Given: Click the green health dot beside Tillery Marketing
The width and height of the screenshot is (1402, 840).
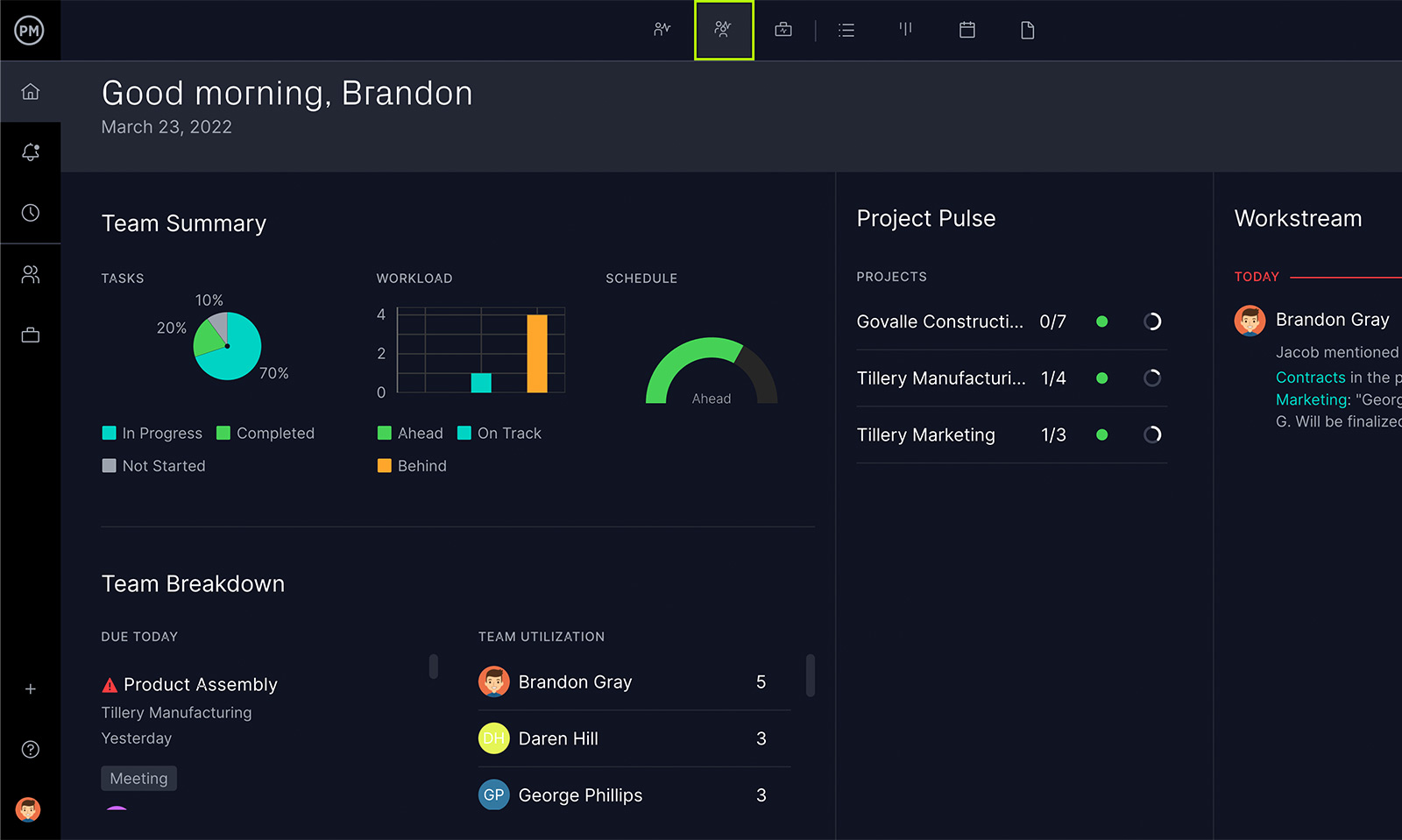Looking at the screenshot, I should point(1102,434).
